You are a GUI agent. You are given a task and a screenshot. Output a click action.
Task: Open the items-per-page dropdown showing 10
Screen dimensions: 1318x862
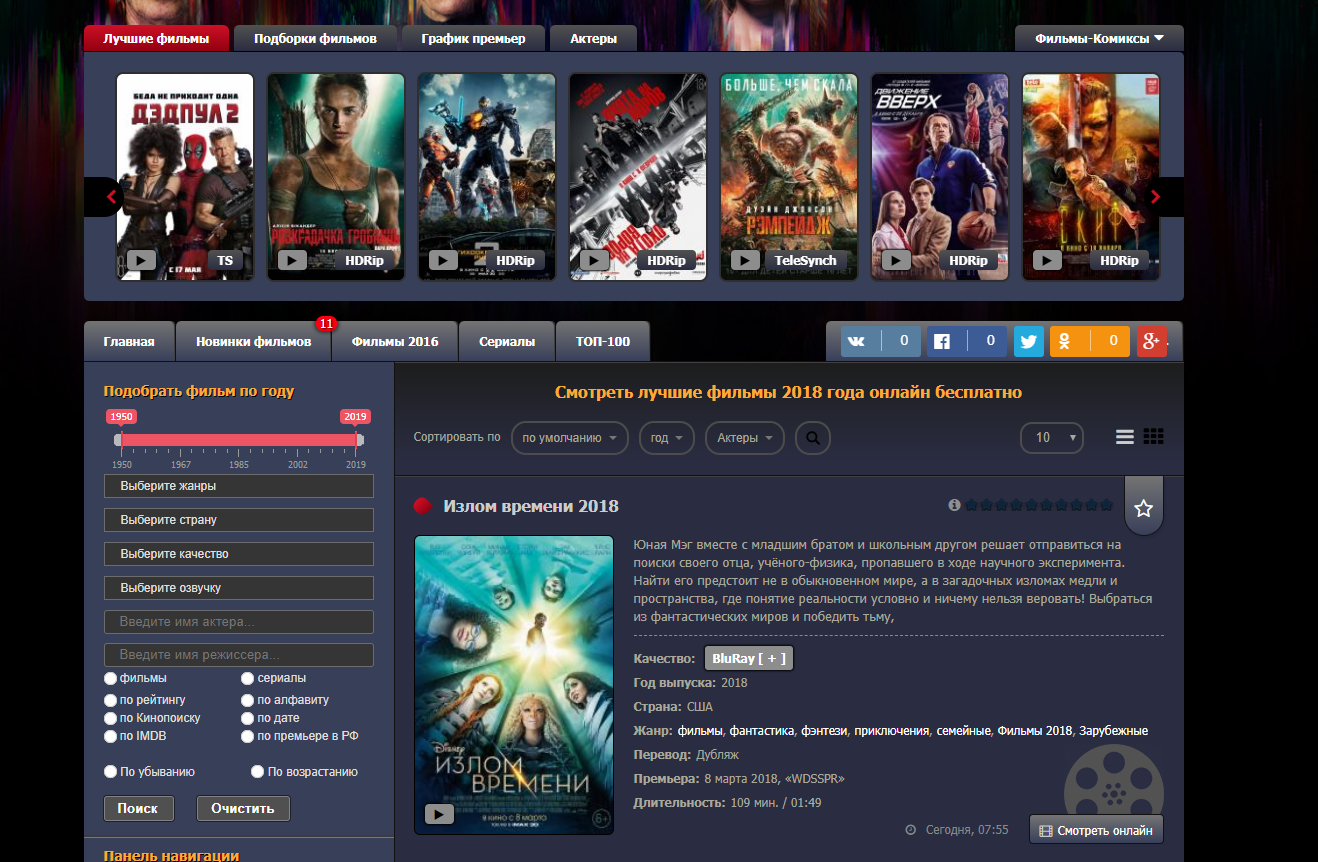pos(1052,438)
